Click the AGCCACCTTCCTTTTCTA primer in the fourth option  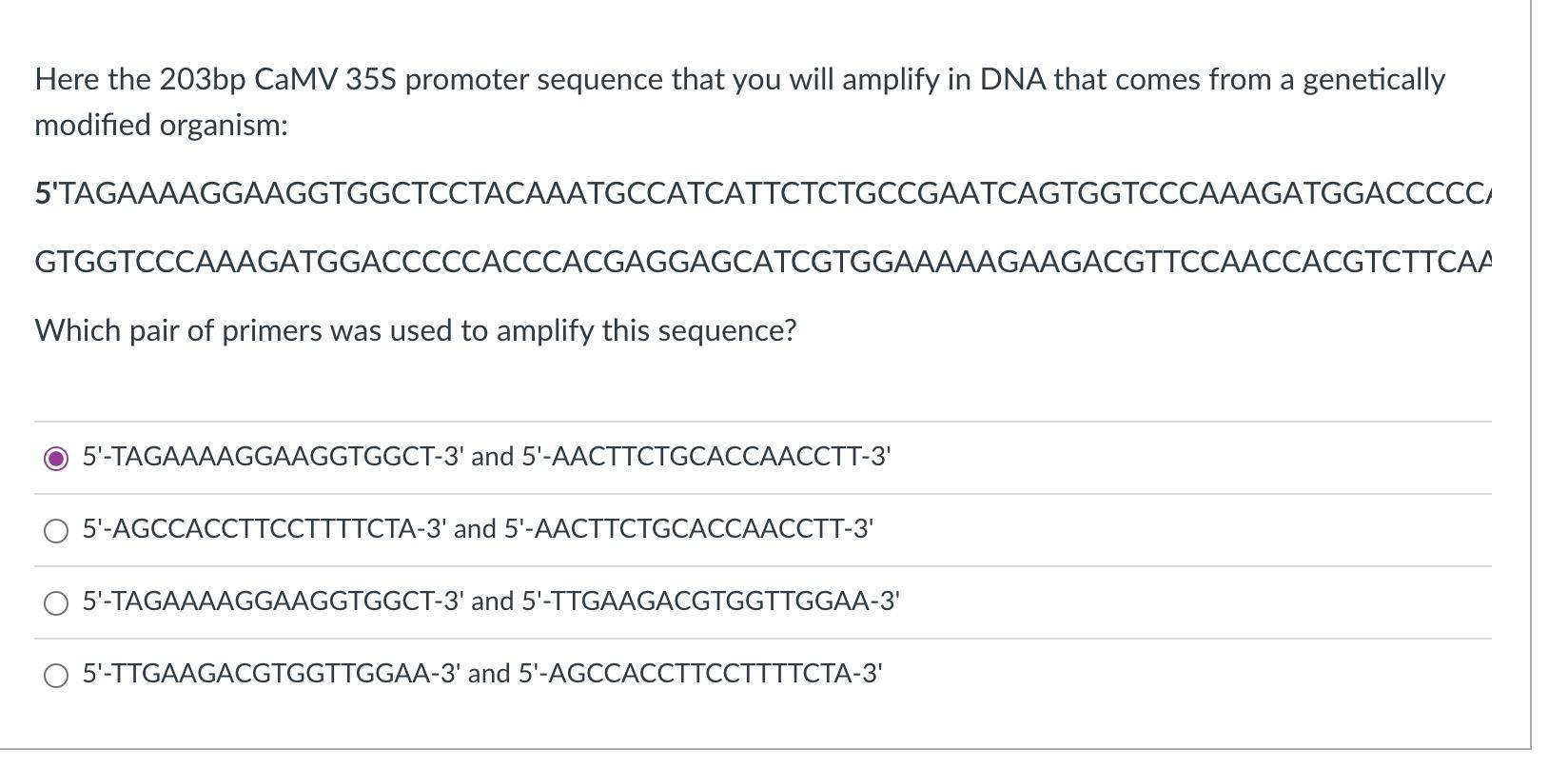[700, 674]
